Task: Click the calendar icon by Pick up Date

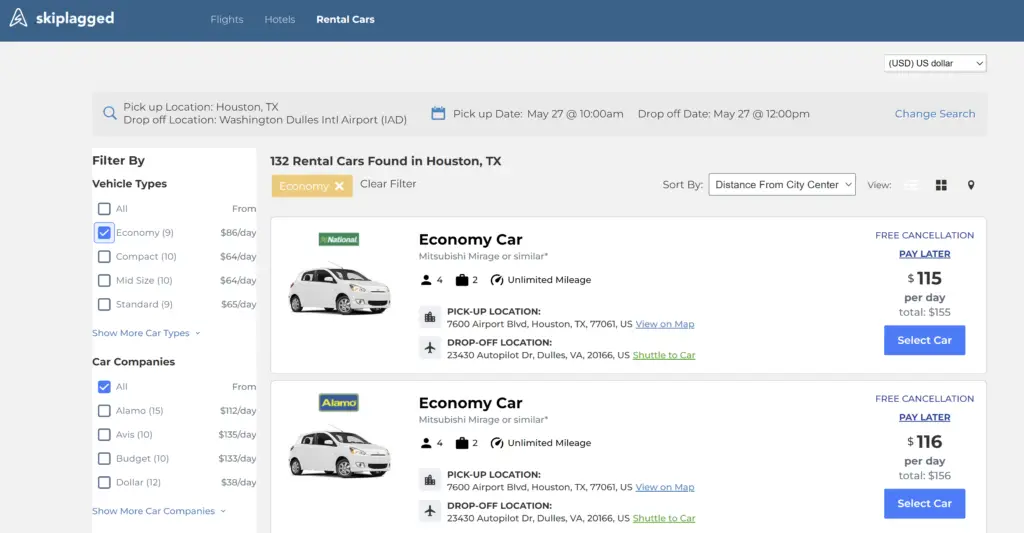Action: tap(438, 113)
